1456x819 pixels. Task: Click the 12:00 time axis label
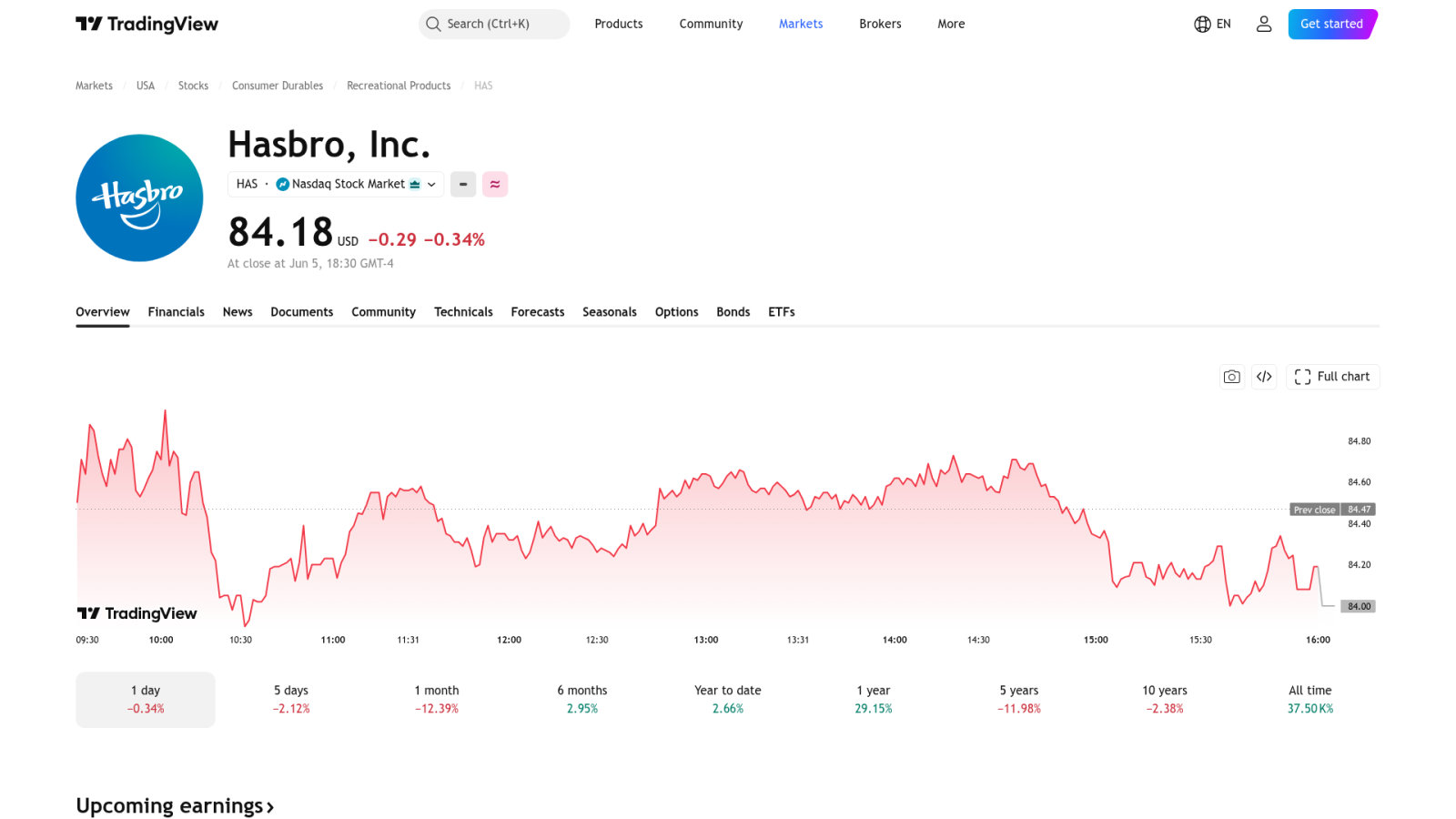[509, 640]
